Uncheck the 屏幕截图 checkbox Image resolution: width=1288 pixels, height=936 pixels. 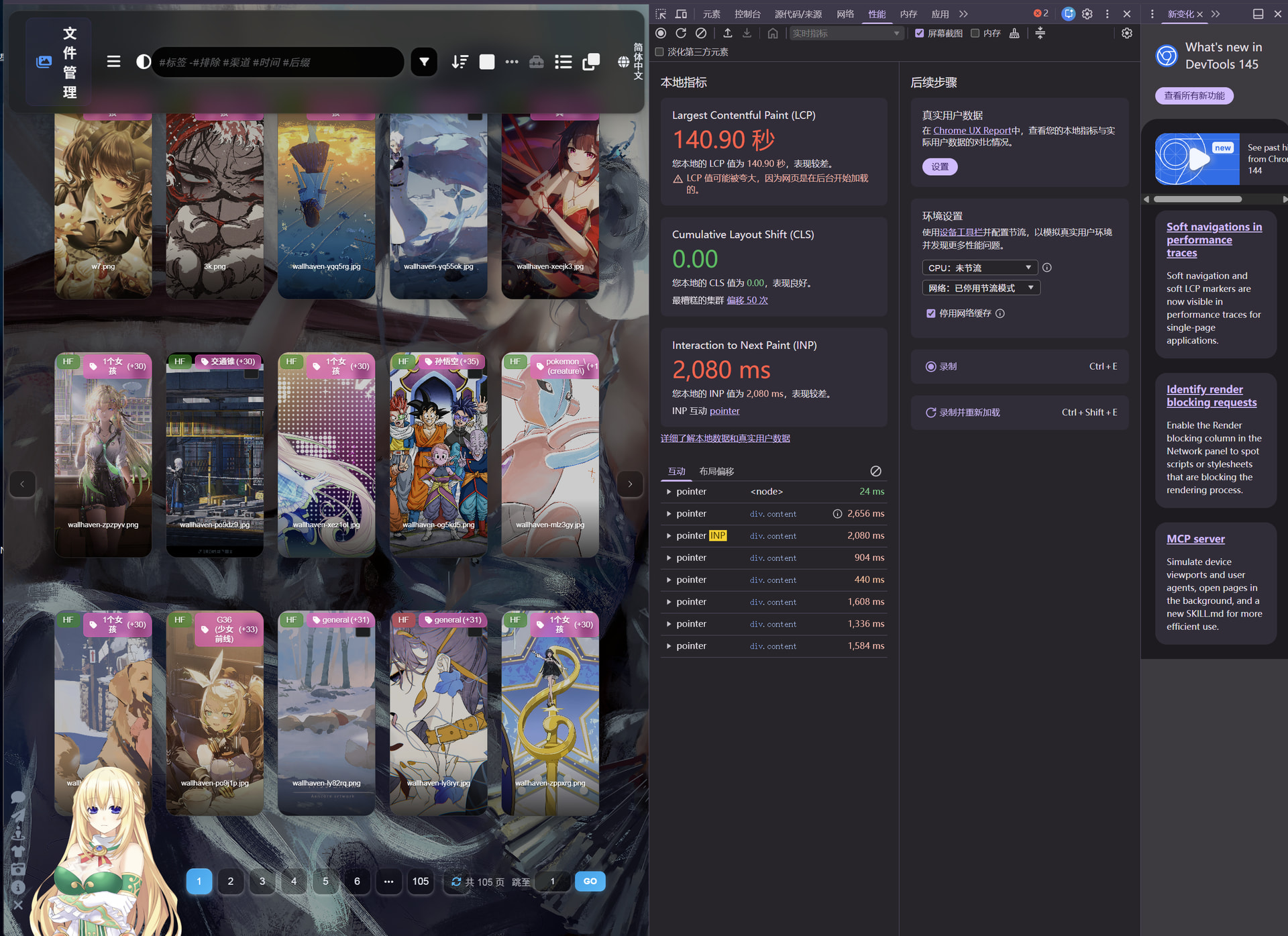[x=920, y=33]
